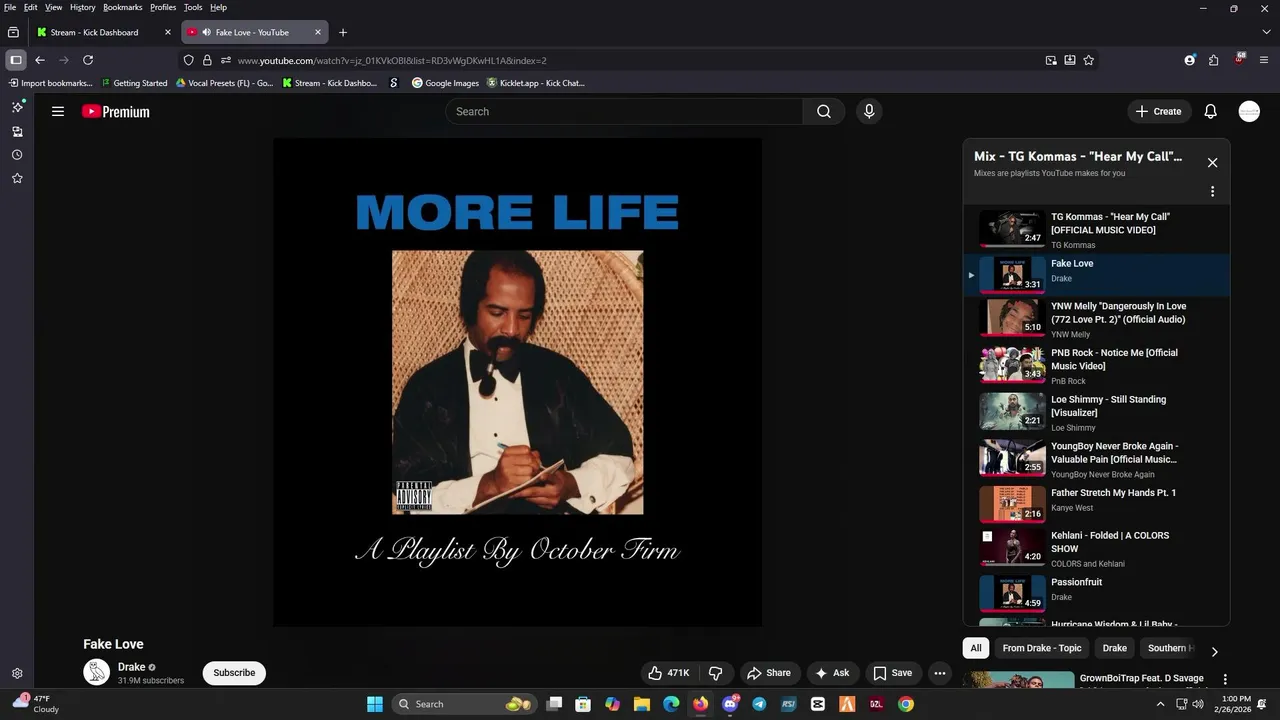Open a new browser tab

(x=342, y=32)
